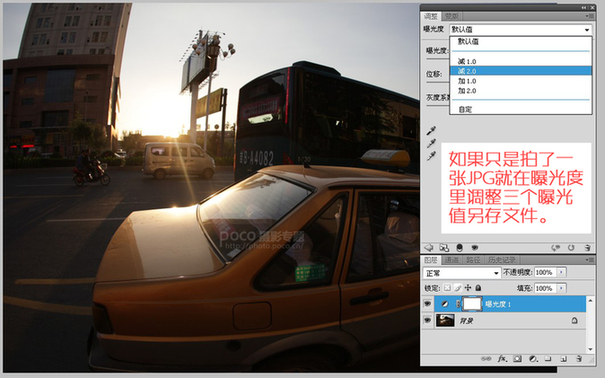Switch to the 历史记录 tab
605x378 pixels.
(x=502, y=260)
